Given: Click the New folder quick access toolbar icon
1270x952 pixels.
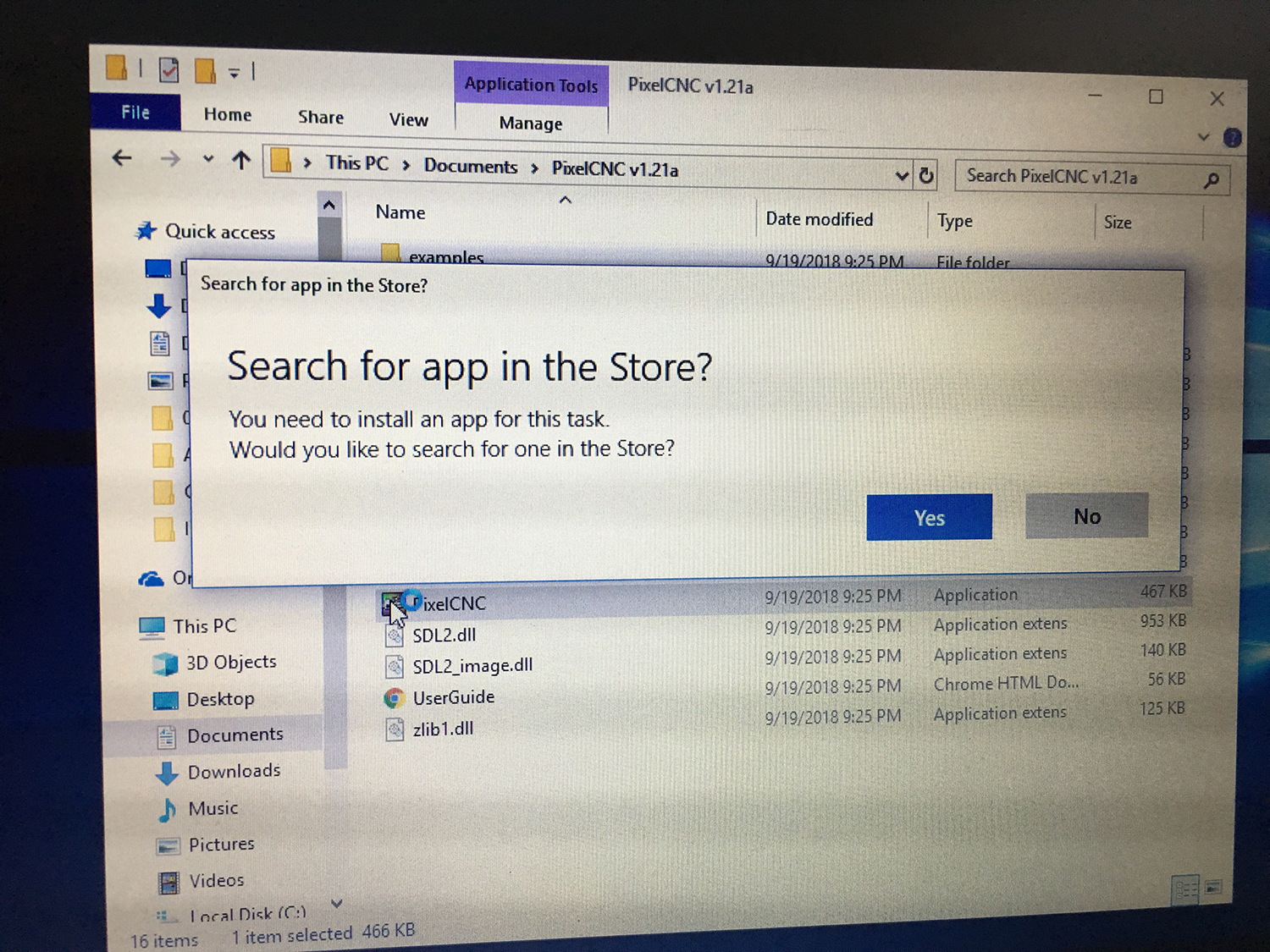Looking at the screenshot, I should (x=205, y=71).
